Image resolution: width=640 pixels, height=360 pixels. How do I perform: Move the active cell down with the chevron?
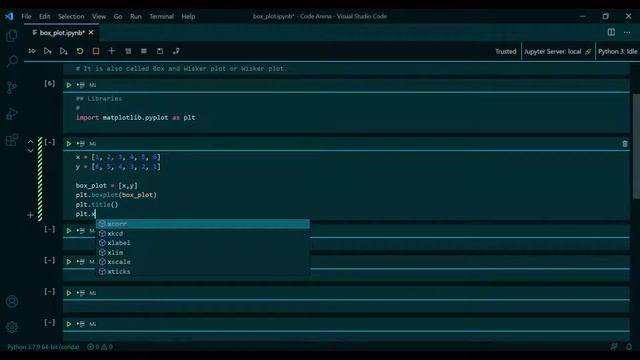pos(31,151)
